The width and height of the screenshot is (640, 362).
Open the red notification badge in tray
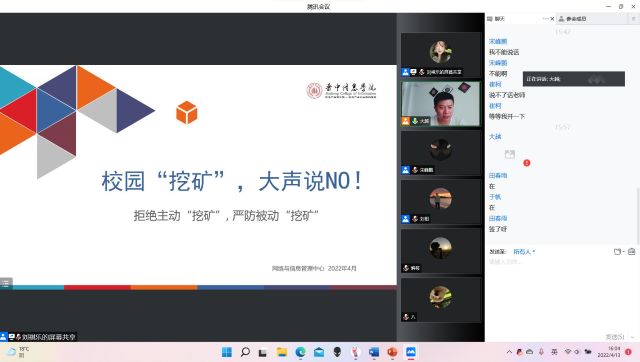[x=629, y=352]
